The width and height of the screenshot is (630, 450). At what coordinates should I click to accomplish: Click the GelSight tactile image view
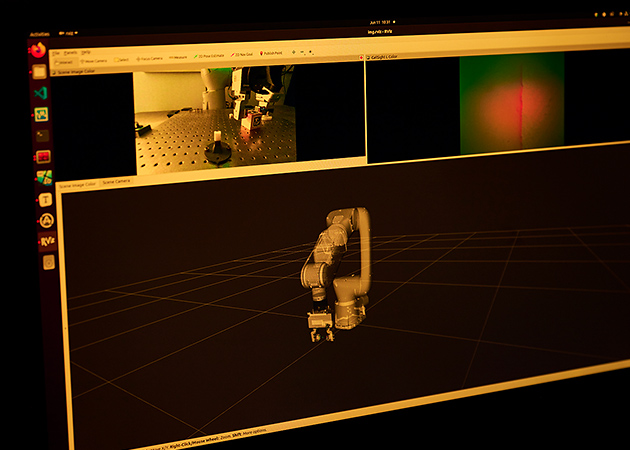pos(512,103)
